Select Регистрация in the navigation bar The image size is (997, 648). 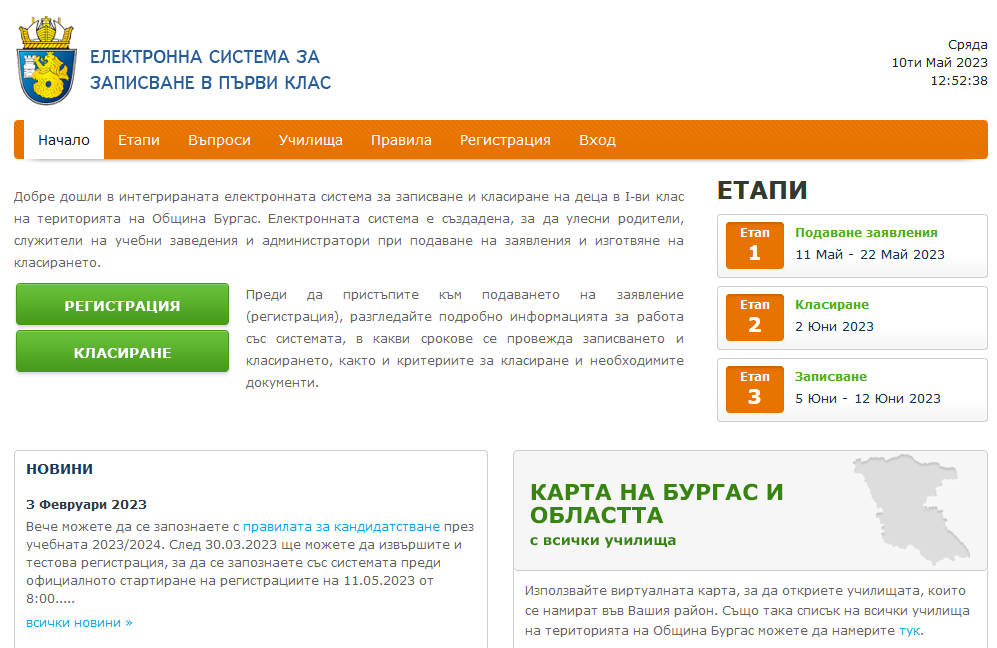tap(505, 140)
